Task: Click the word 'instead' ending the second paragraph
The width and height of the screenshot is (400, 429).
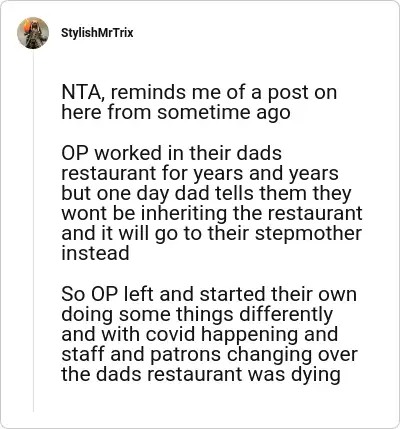Action: [x=95, y=253]
